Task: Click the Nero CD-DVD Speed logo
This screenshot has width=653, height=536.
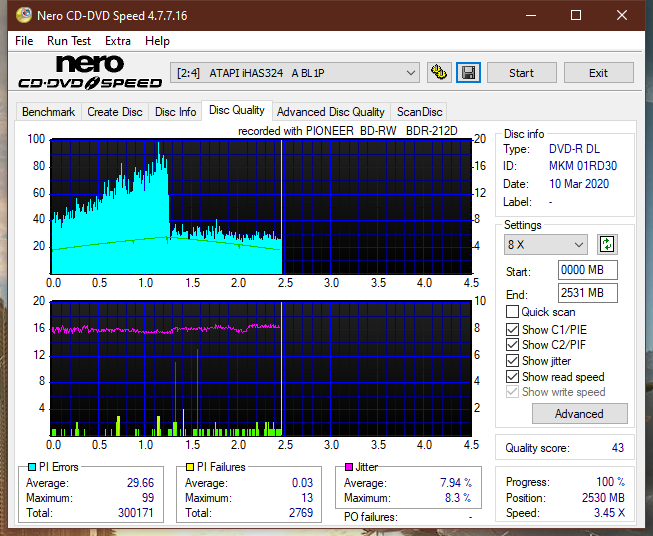Action: pos(90,72)
